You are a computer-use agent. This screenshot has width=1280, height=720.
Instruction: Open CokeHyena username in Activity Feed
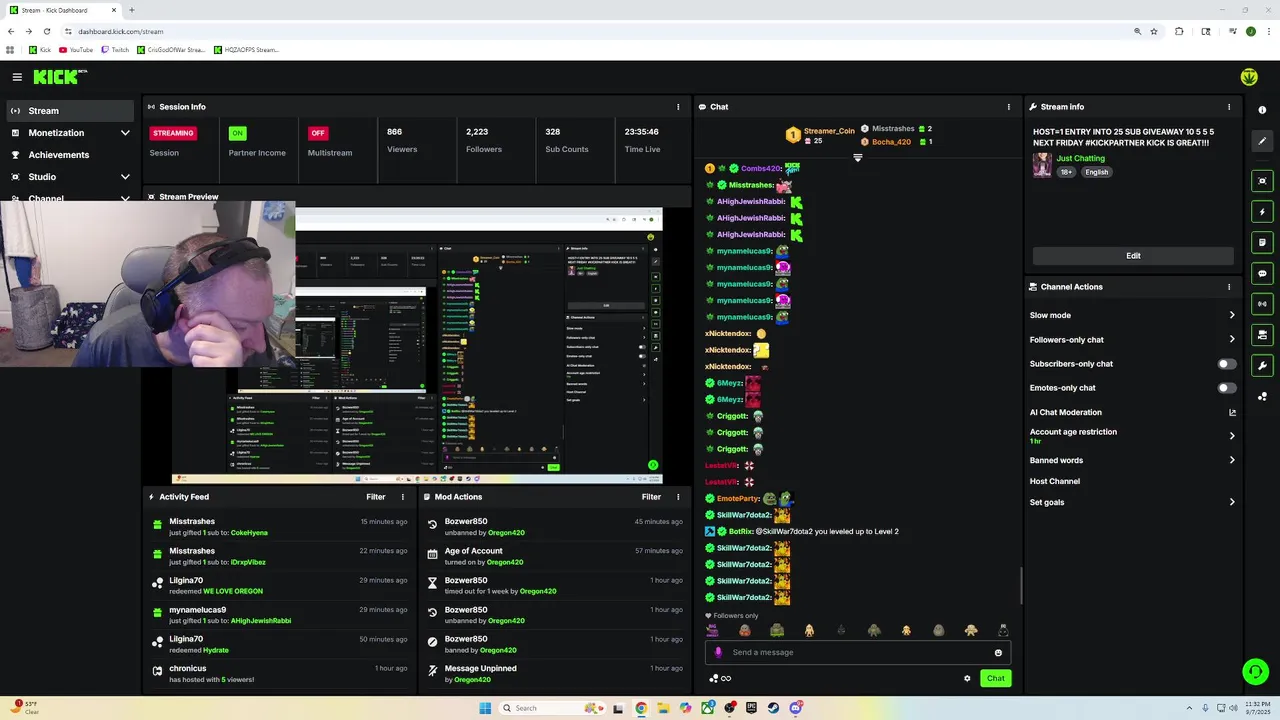click(249, 533)
